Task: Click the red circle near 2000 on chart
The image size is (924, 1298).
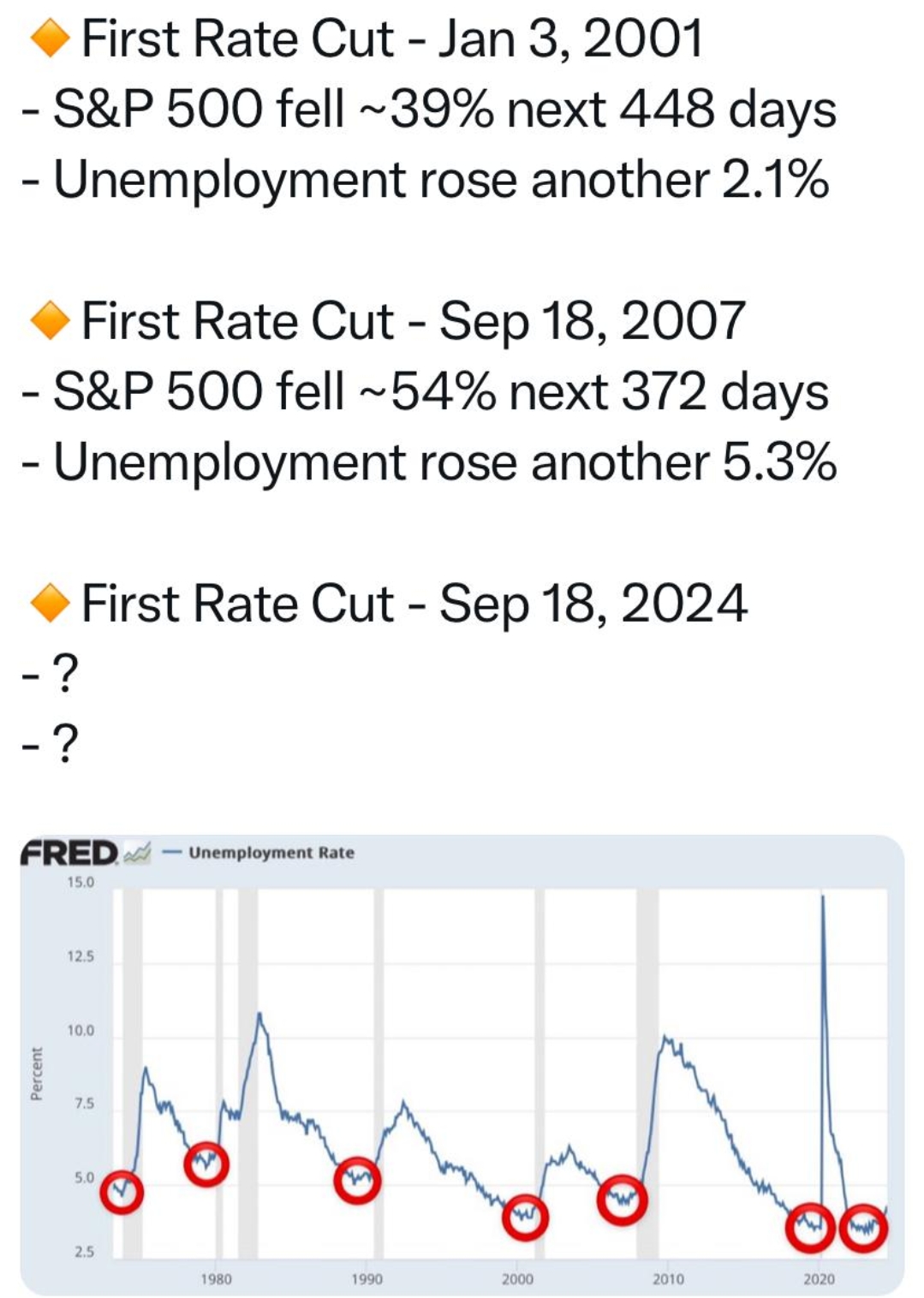Action: pos(524,1217)
